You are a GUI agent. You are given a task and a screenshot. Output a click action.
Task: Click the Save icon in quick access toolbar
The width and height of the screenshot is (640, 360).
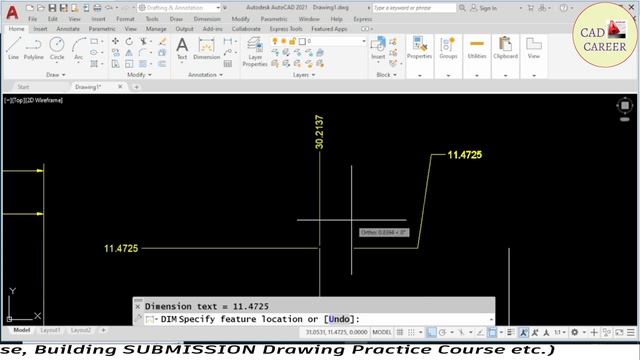click(x=52, y=8)
